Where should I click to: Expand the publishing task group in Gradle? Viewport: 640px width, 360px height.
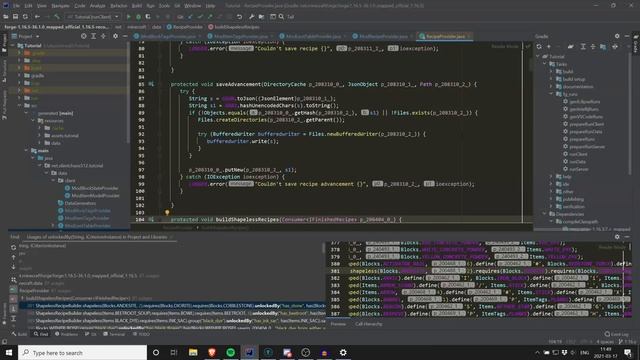[x=551, y=199]
